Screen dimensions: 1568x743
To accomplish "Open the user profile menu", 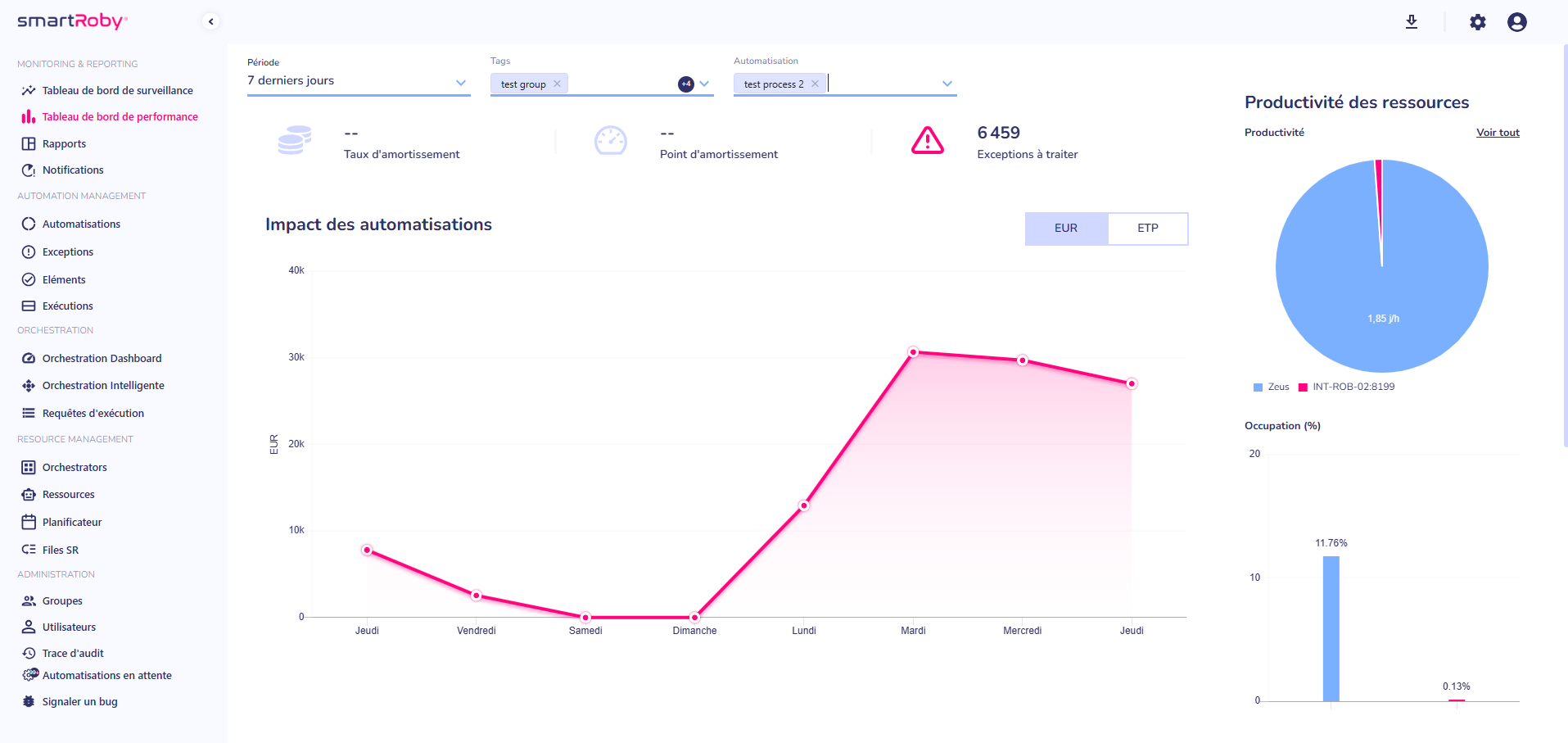I will (1516, 22).
